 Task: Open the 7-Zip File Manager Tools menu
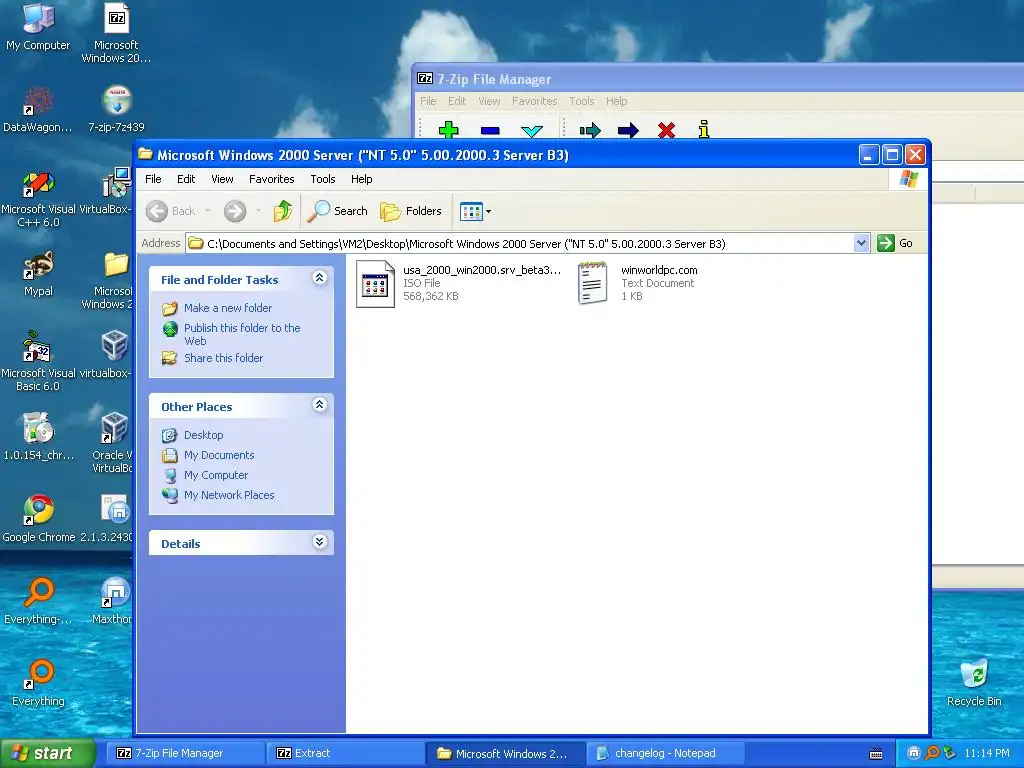(x=581, y=101)
